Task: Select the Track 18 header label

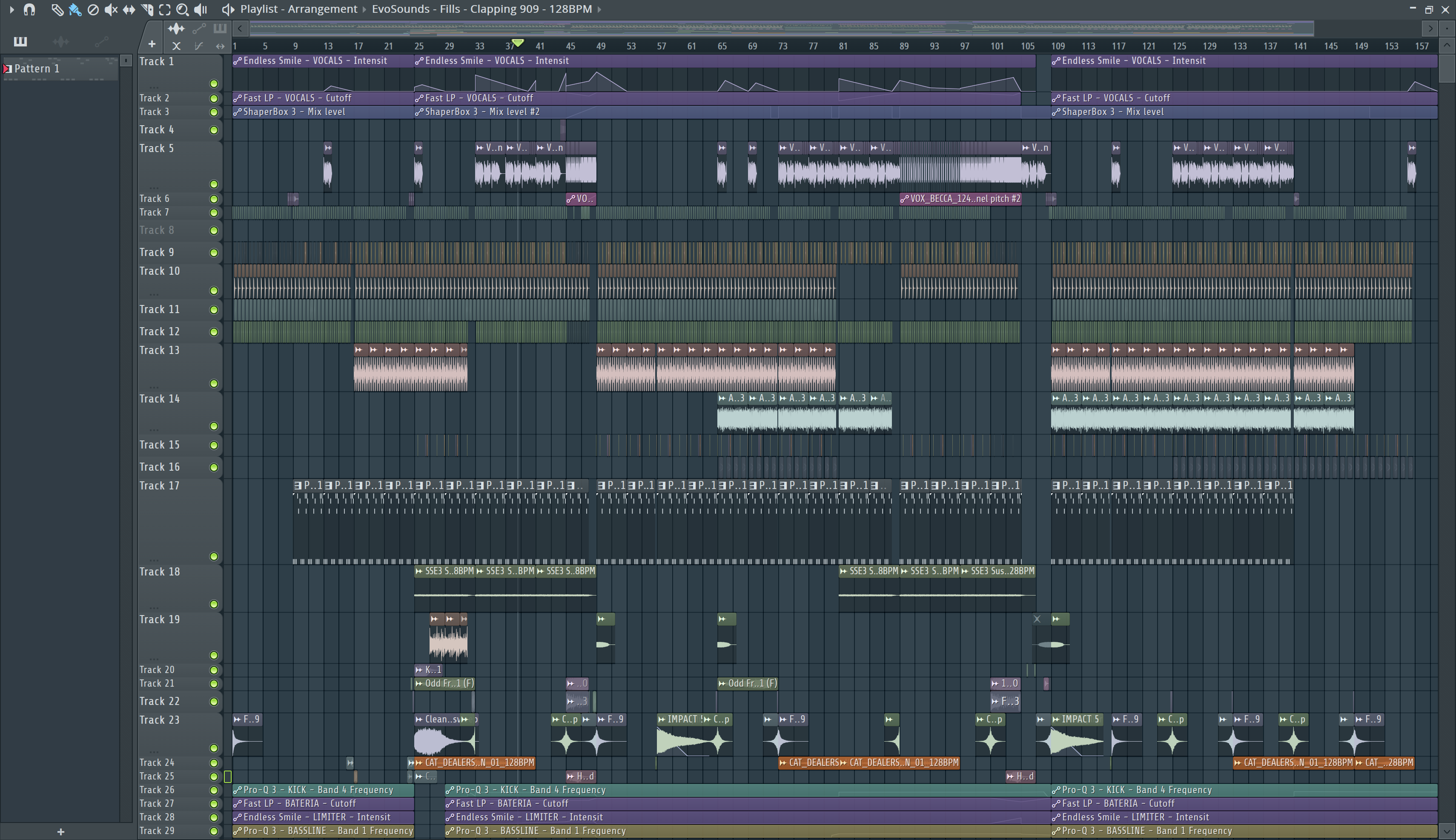Action: click(160, 572)
